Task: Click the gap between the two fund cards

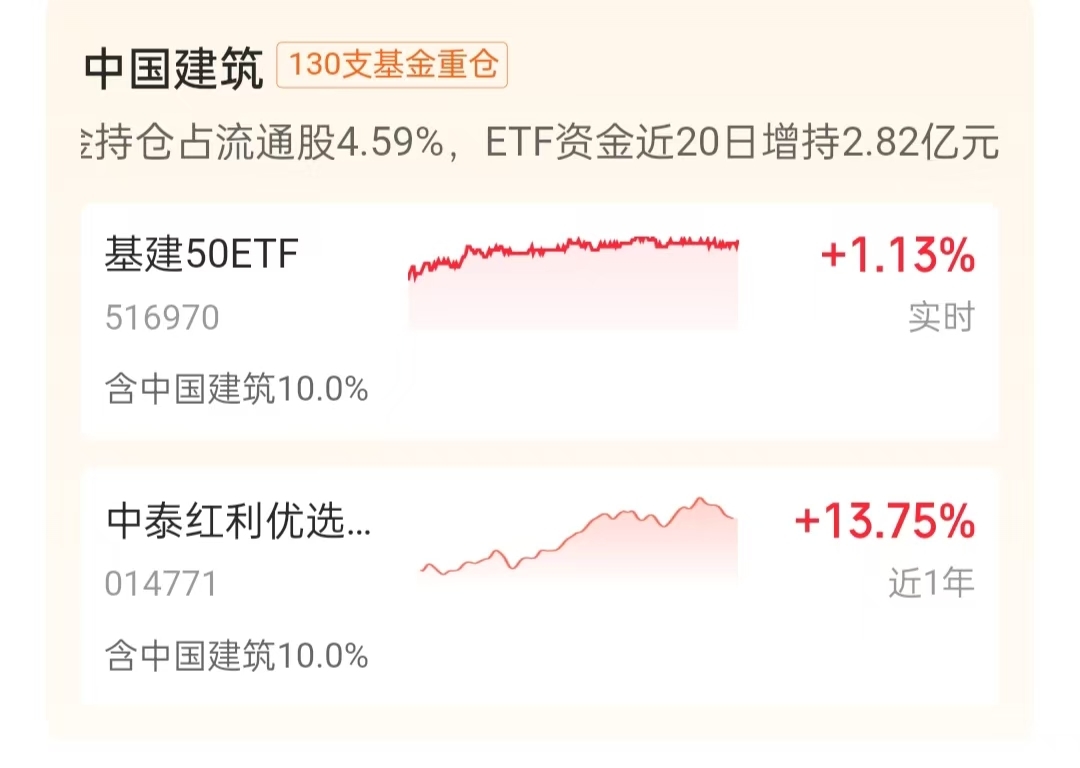Action: coord(540,452)
